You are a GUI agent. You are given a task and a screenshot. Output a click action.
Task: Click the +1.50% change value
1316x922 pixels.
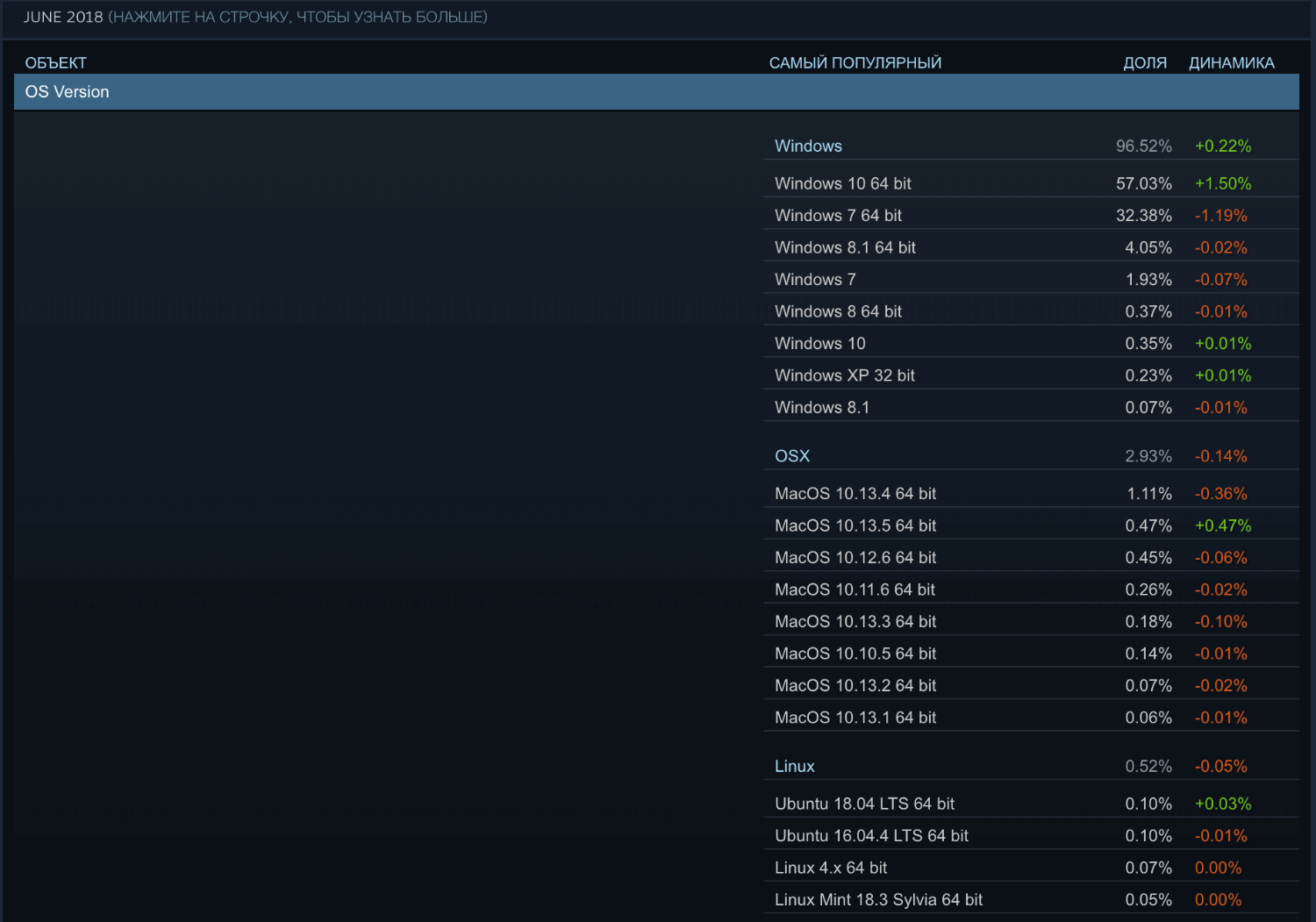pyautogui.click(x=1223, y=183)
